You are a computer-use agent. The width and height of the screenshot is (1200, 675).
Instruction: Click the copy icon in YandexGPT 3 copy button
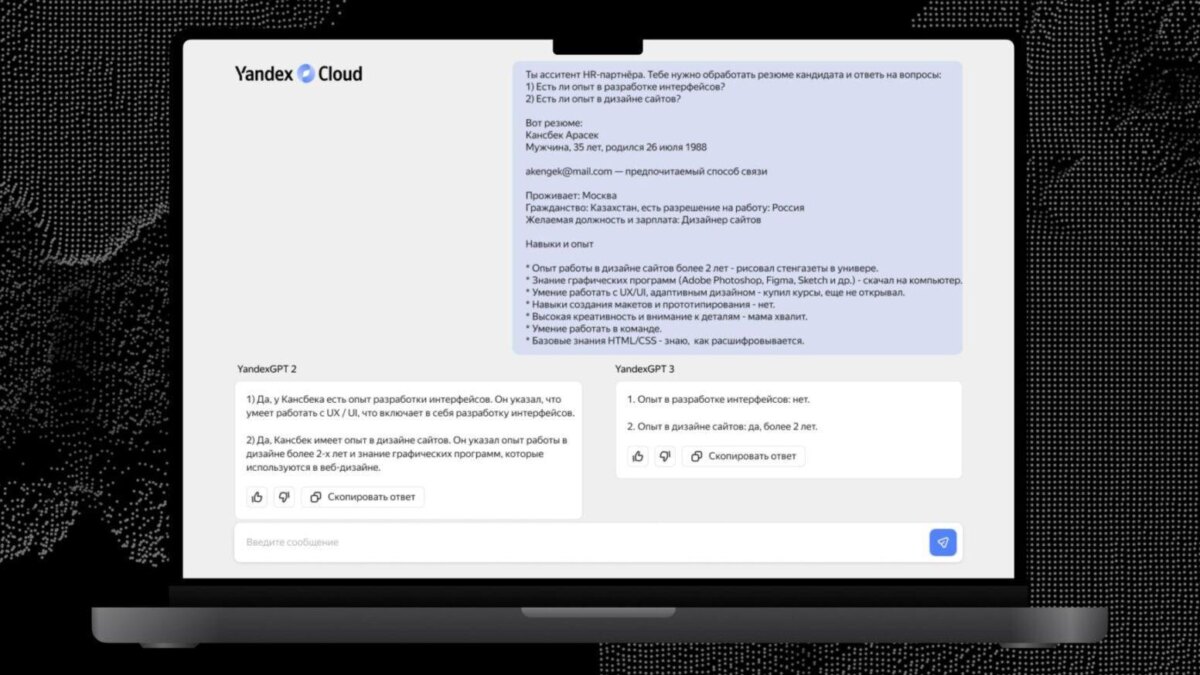pos(697,456)
